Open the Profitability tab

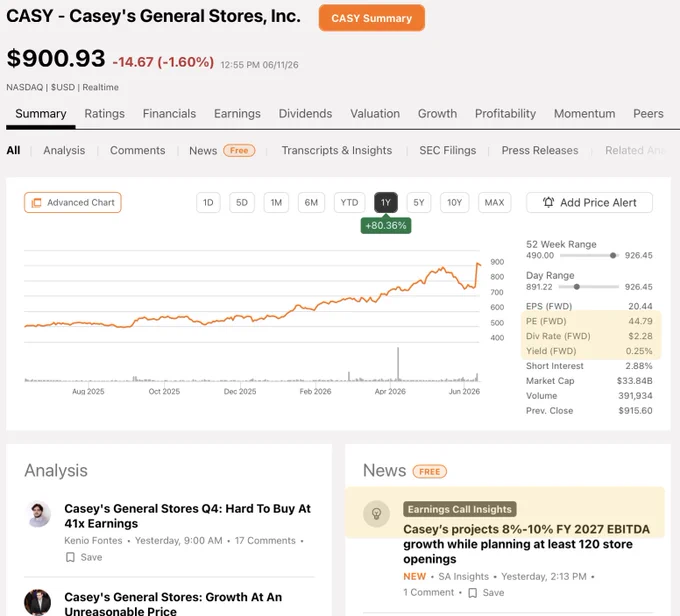tap(505, 114)
